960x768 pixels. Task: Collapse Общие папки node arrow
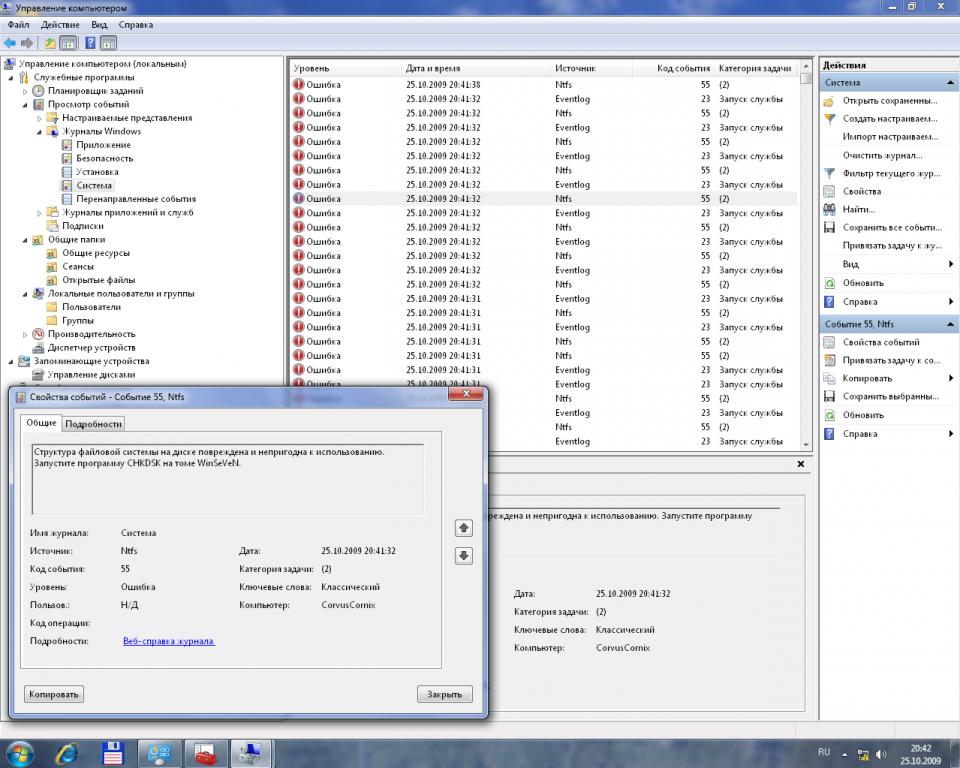tap(25, 240)
